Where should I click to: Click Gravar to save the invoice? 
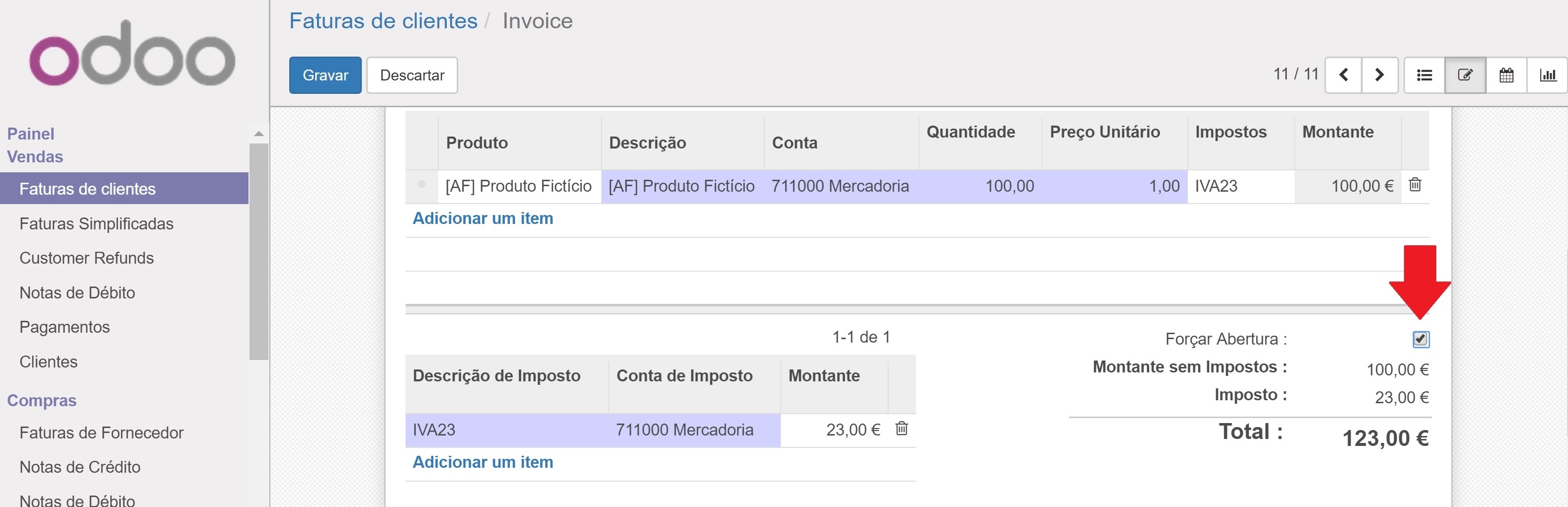(x=325, y=75)
